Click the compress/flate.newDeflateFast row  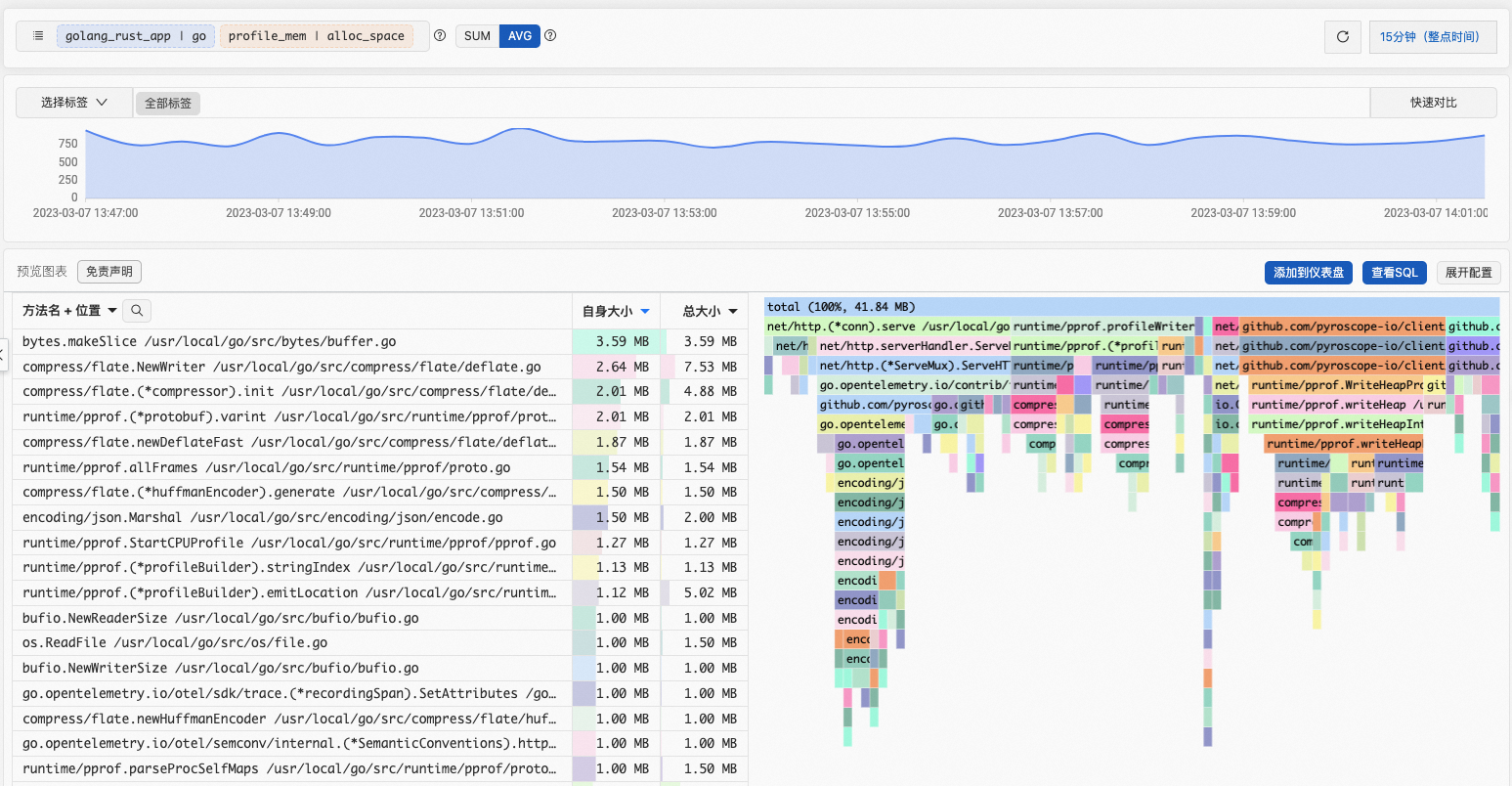(380, 442)
